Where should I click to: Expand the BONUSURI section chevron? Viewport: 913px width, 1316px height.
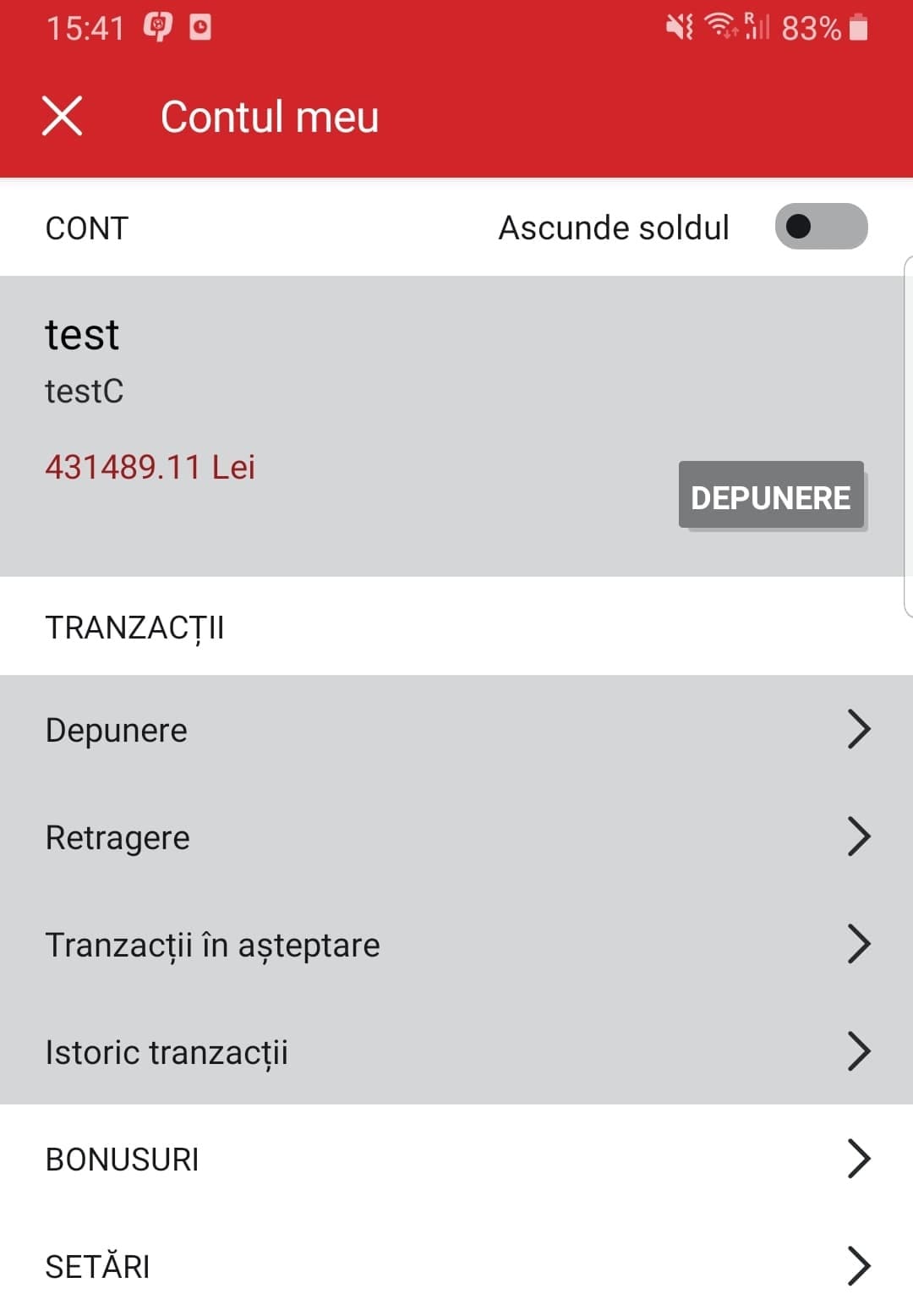(x=858, y=1159)
